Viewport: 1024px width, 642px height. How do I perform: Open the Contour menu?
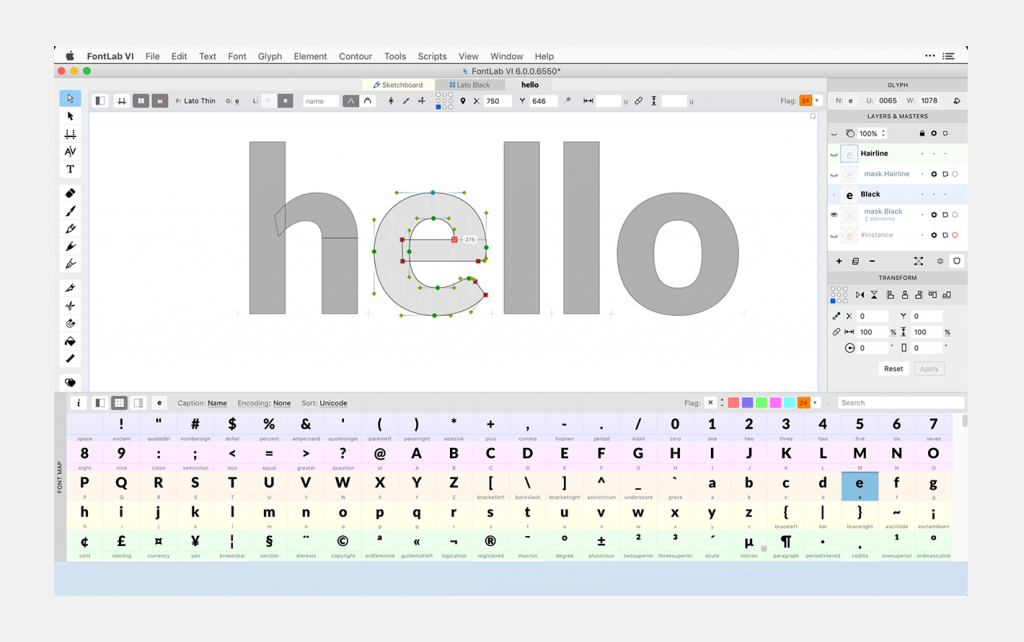[355, 56]
